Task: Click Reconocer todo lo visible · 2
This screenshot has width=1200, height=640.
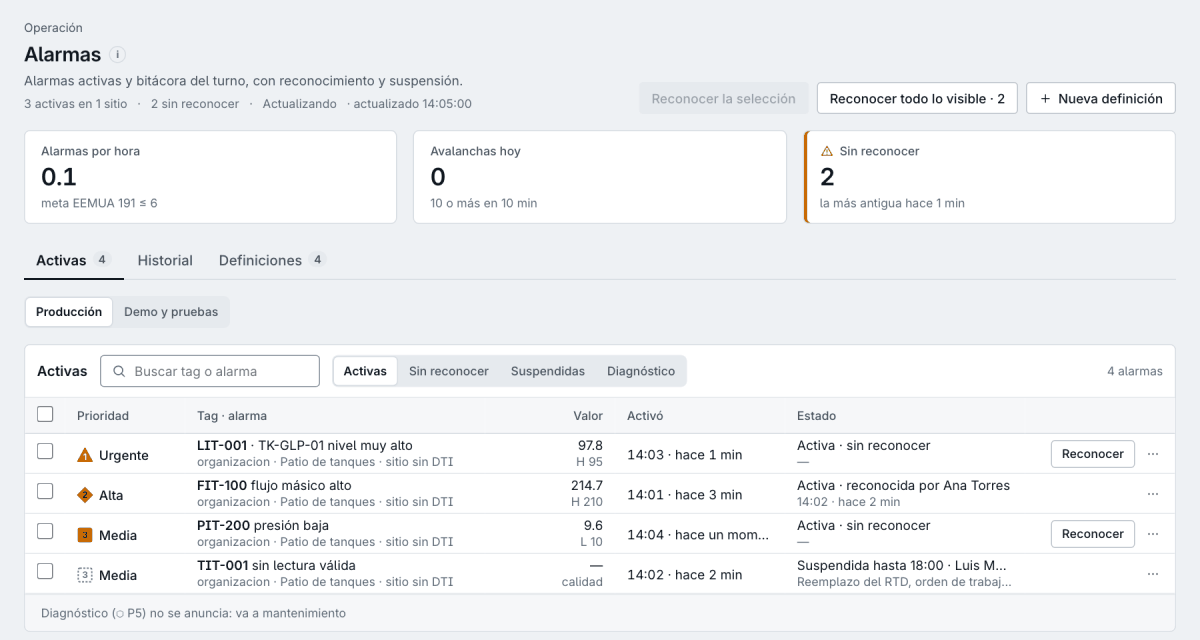Action: point(917,98)
